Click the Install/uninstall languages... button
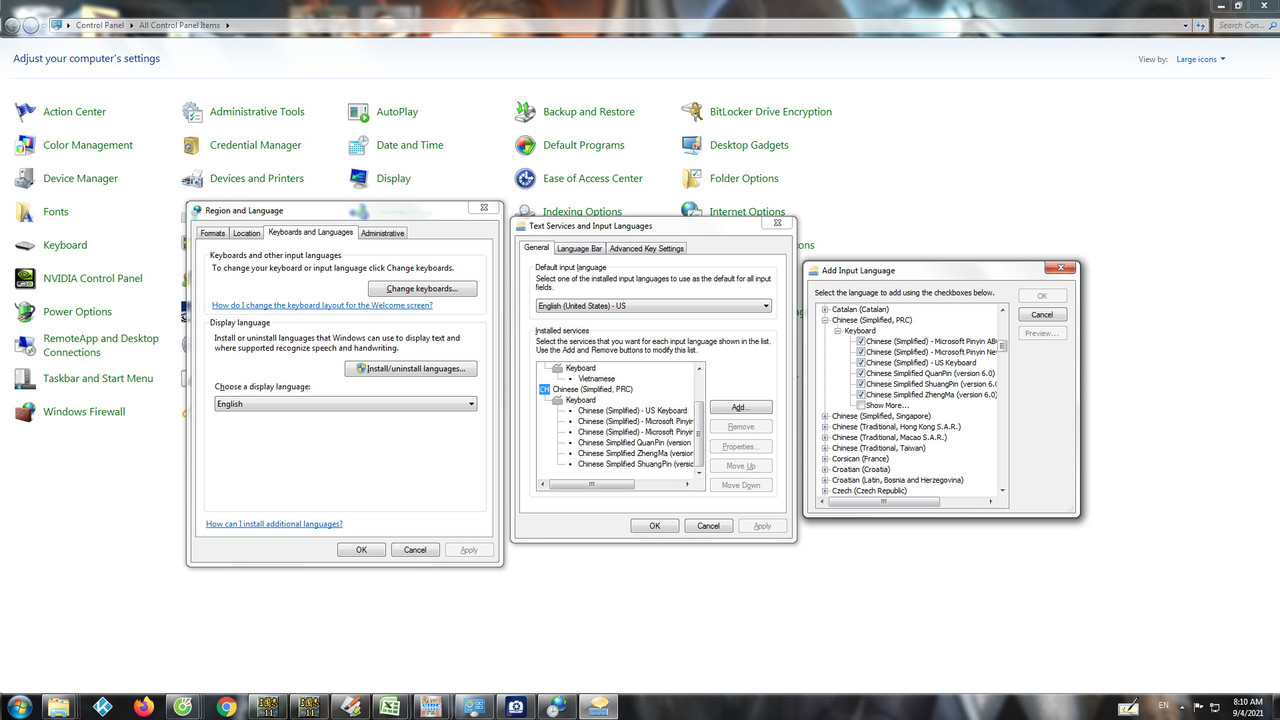The width and height of the screenshot is (1280, 720). [x=411, y=368]
